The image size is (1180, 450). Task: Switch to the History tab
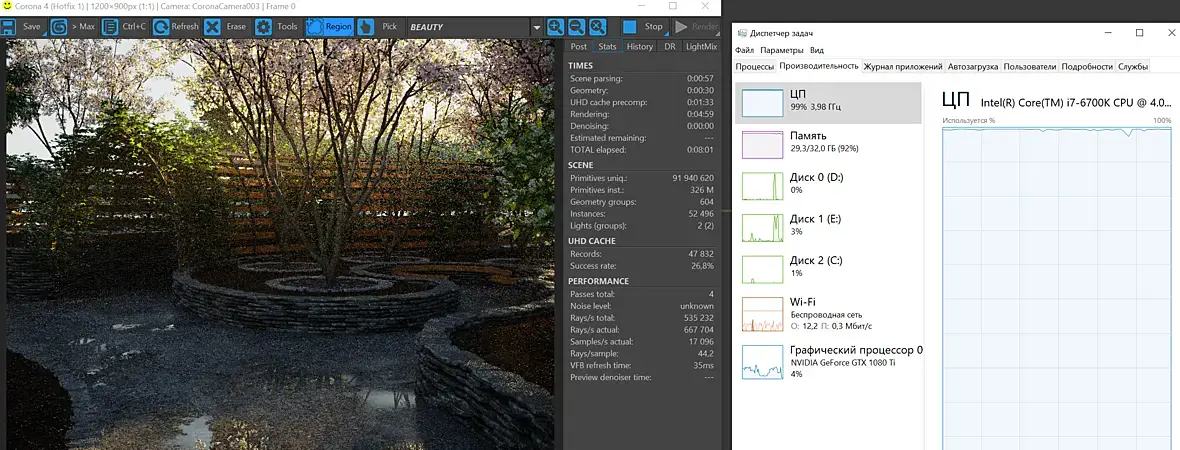click(x=640, y=47)
